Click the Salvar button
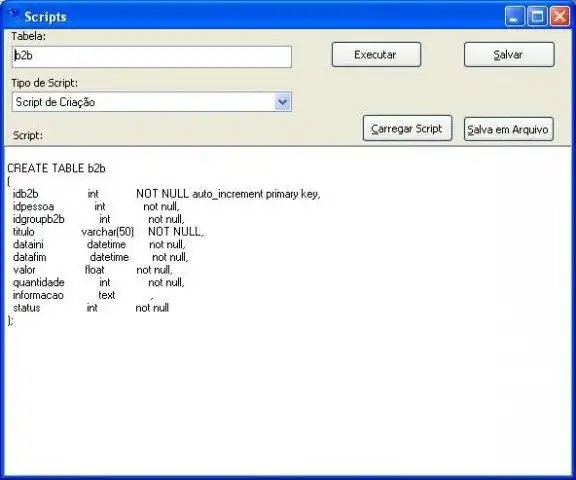The height and width of the screenshot is (480, 576). 509,55
